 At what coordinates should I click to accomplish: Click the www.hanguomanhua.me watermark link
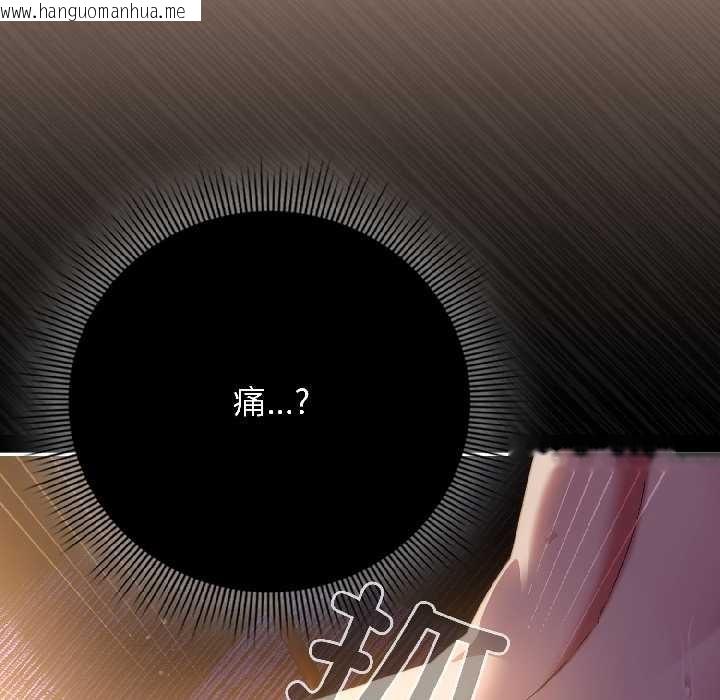tap(94, 11)
